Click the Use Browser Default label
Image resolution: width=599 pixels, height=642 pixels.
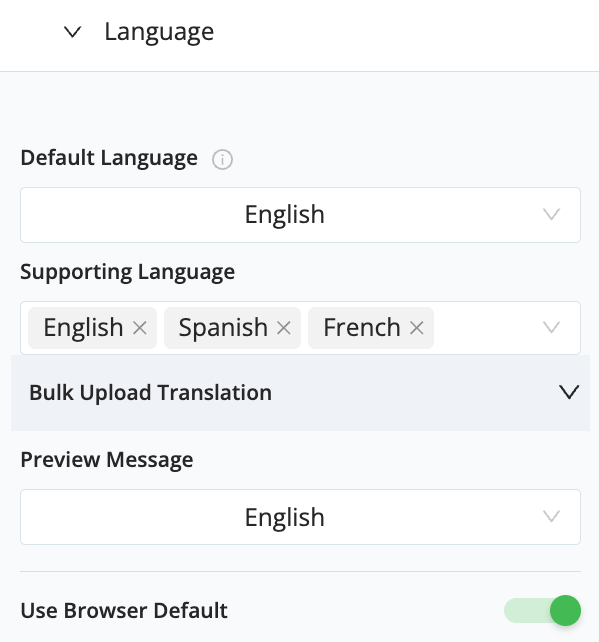coord(124,610)
